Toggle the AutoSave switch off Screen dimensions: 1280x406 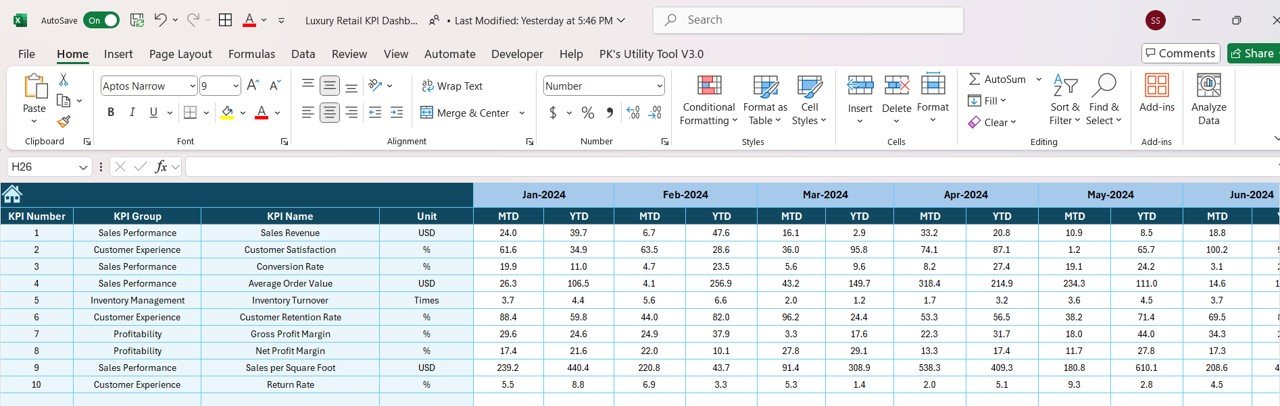100,20
